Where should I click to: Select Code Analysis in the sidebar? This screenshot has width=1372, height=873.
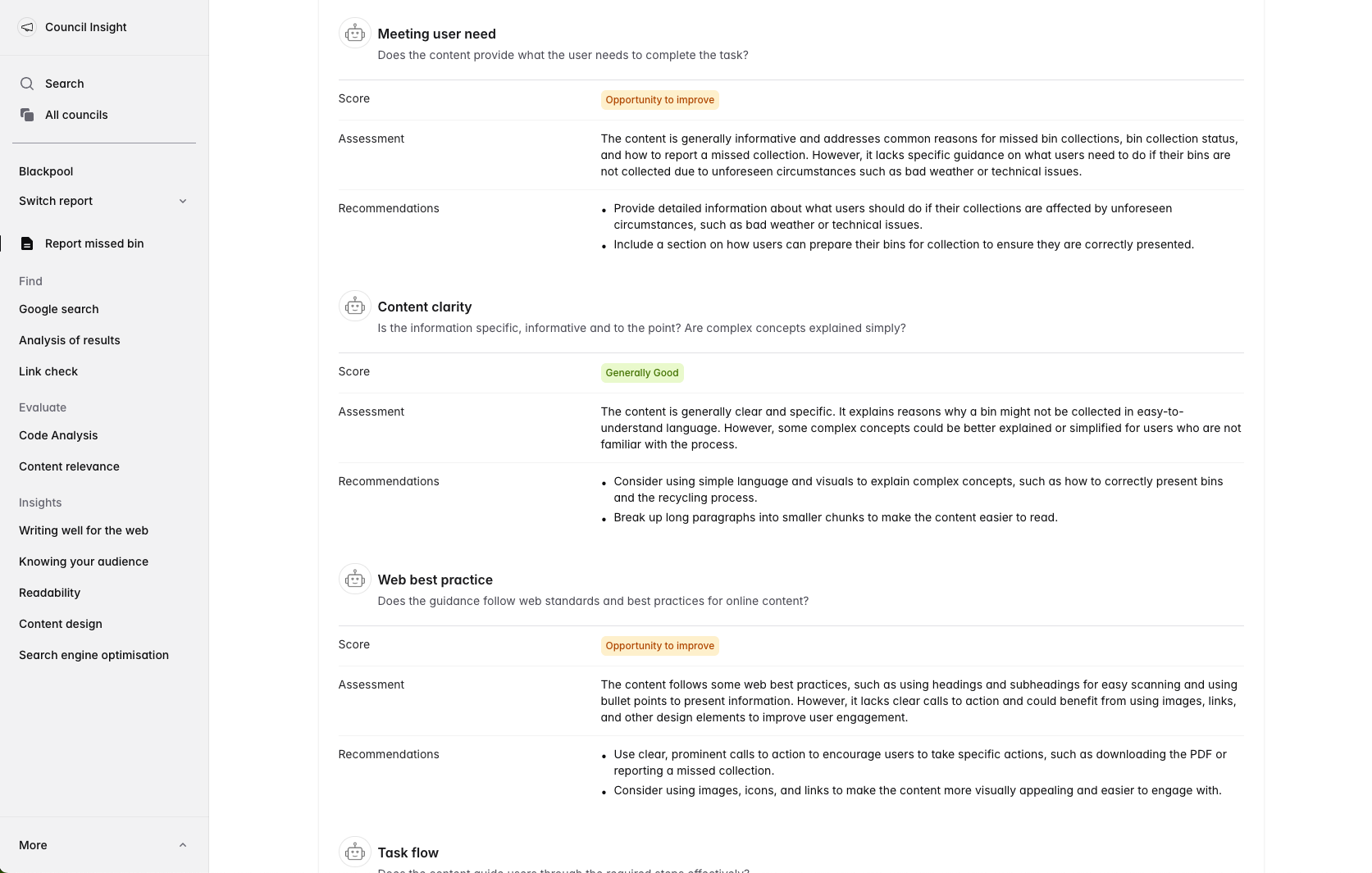[58, 435]
